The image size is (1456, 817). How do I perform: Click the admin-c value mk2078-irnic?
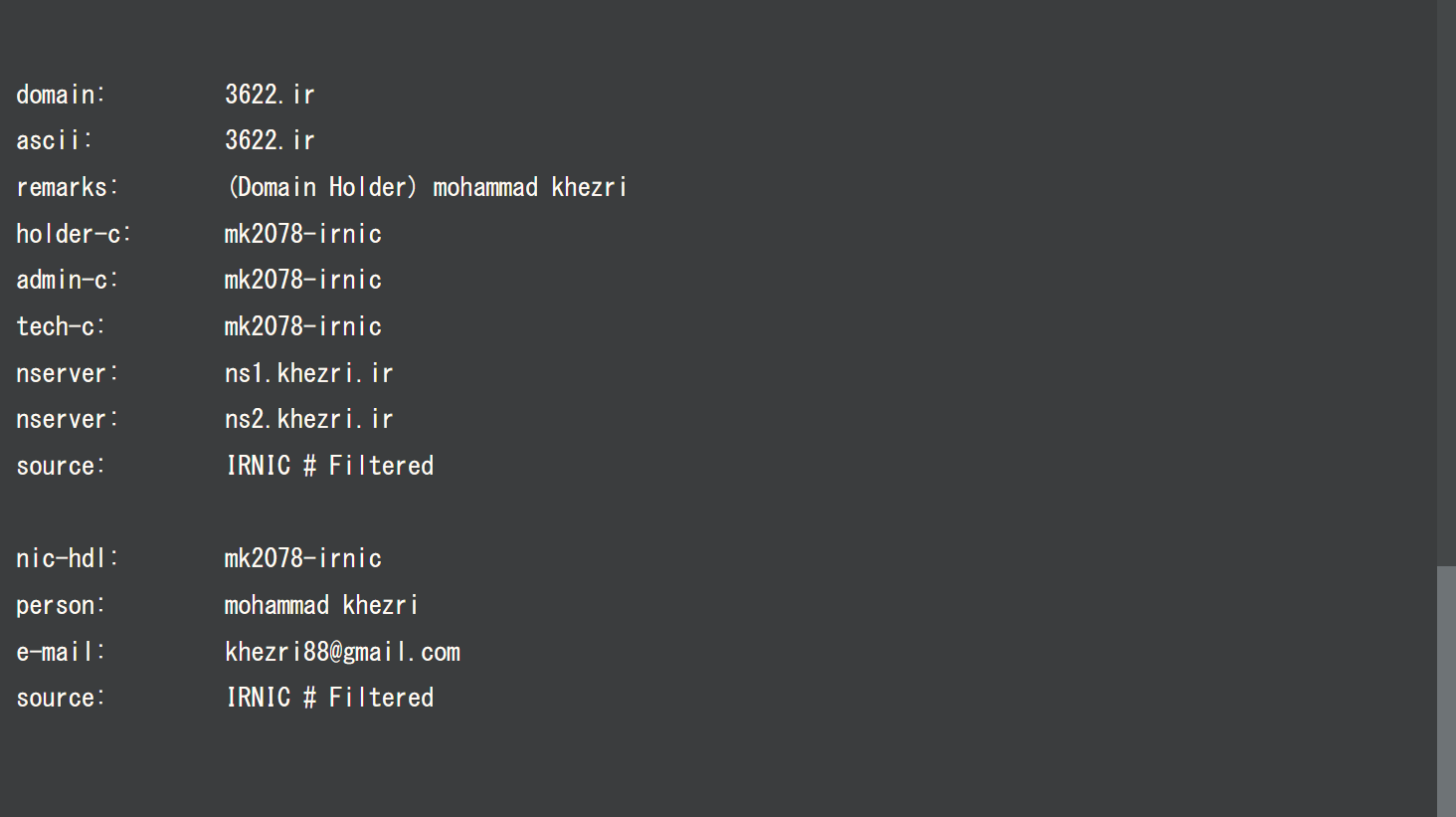tap(303, 280)
